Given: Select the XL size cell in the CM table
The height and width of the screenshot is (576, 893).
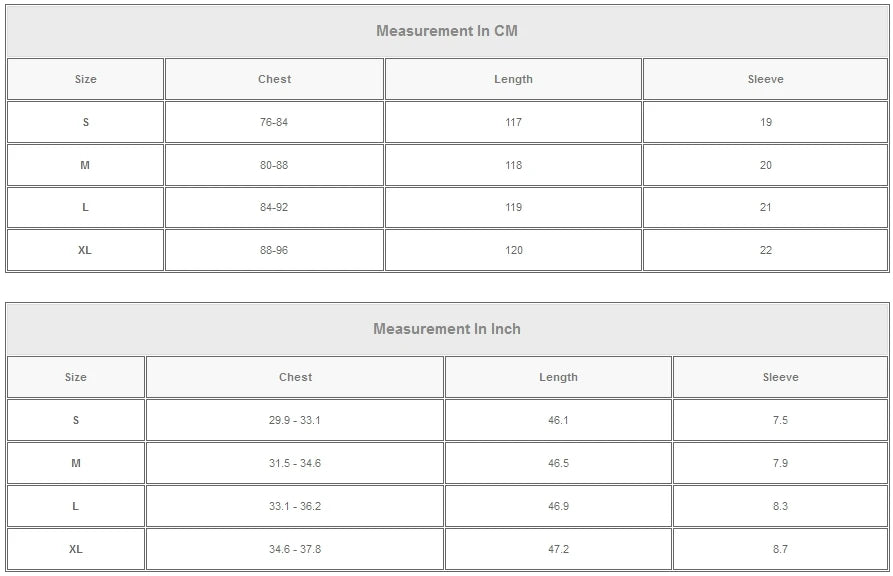Looking at the screenshot, I should tap(85, 250).
